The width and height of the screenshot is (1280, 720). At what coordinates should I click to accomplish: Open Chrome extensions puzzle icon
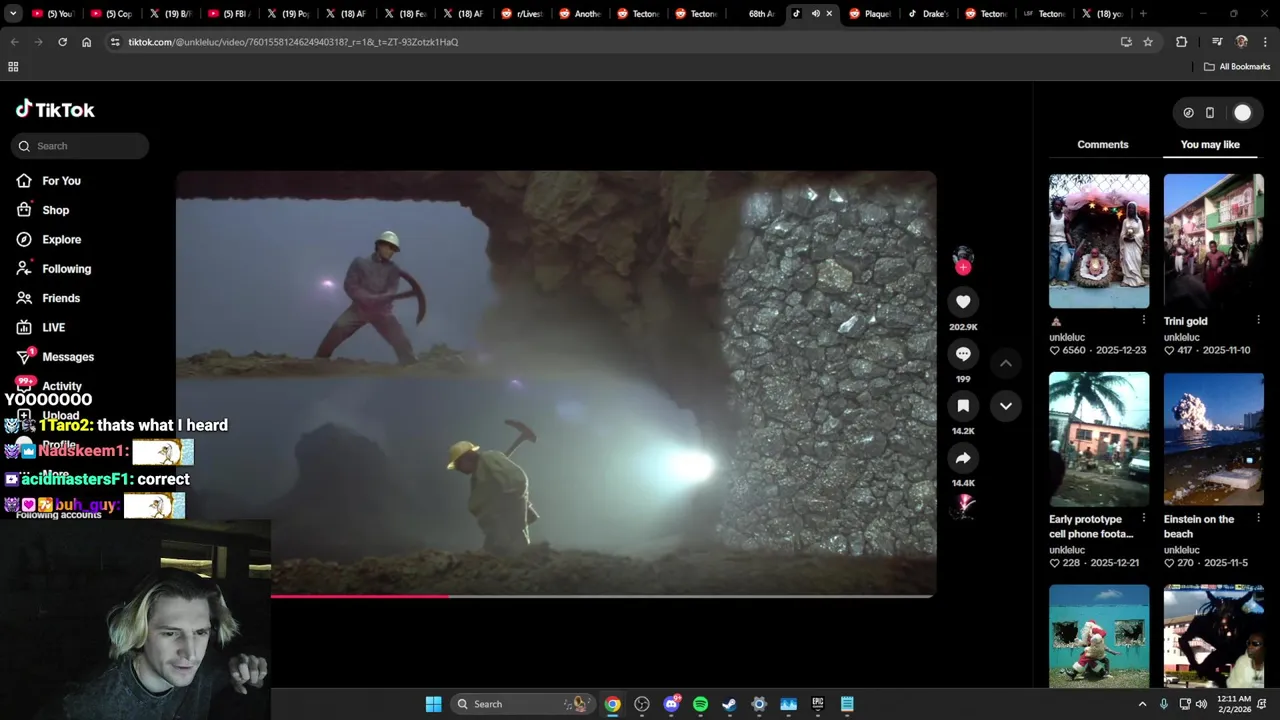pyautogui.click(x=1181, y=42)
